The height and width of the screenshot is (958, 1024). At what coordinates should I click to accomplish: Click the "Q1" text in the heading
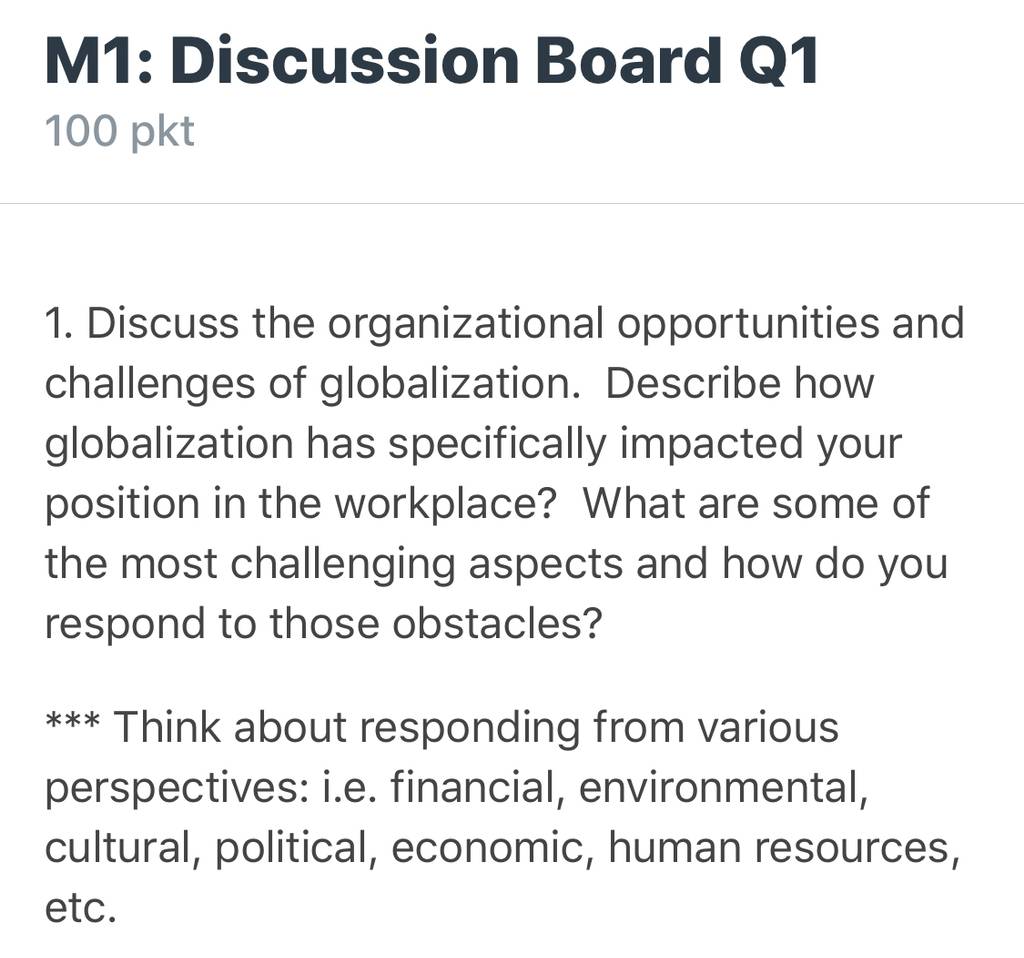click(778, 61)
